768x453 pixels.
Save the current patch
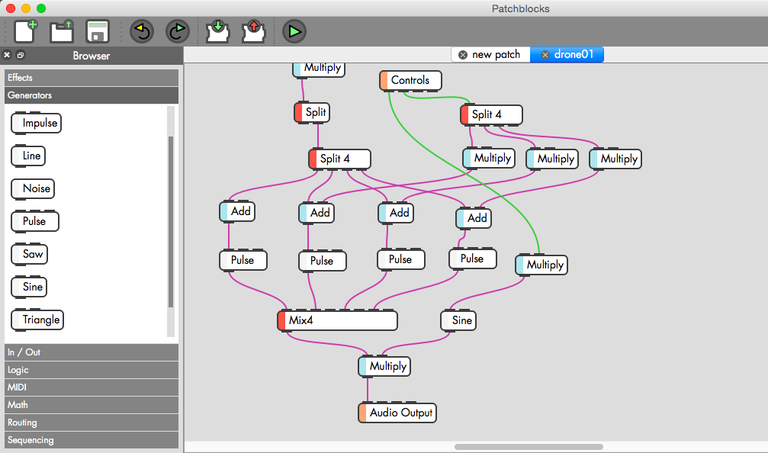[x=97, y=31]
